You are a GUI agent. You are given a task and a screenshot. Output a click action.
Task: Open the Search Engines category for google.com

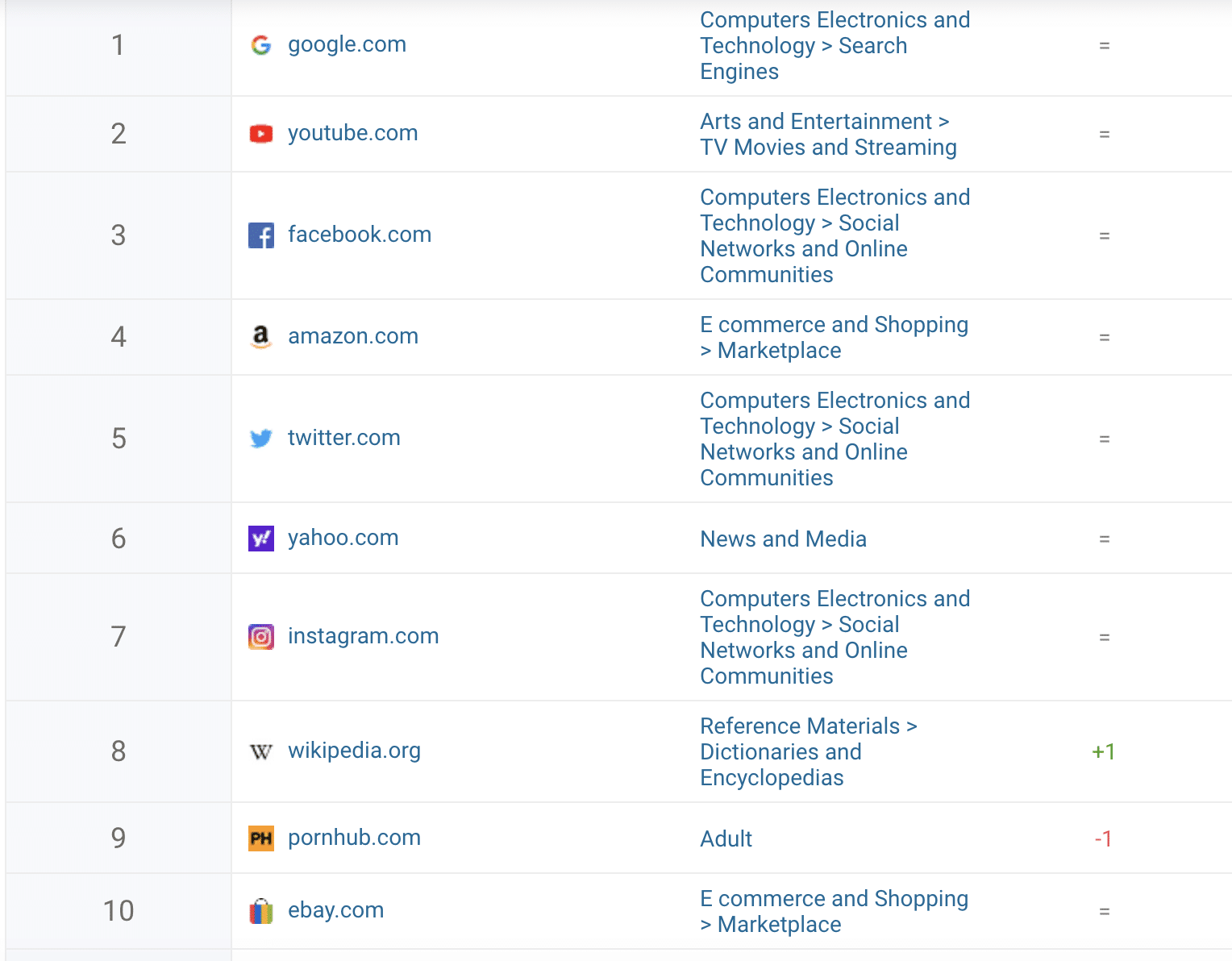835,46
